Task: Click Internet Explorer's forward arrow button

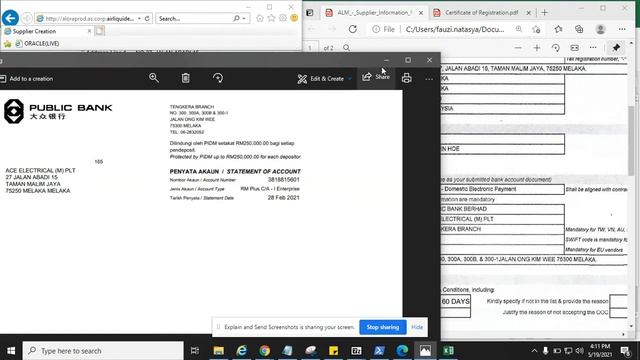Action: click(27, 18)
